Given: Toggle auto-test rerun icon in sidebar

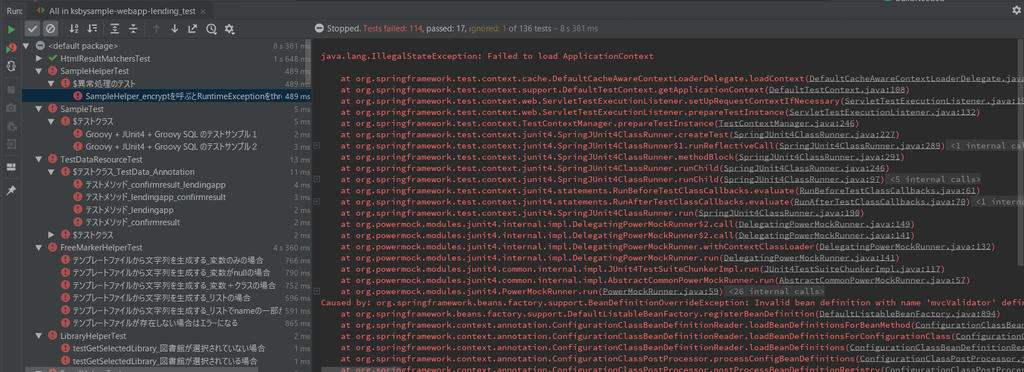Looking at the screenshot, I should click(11, 66).
